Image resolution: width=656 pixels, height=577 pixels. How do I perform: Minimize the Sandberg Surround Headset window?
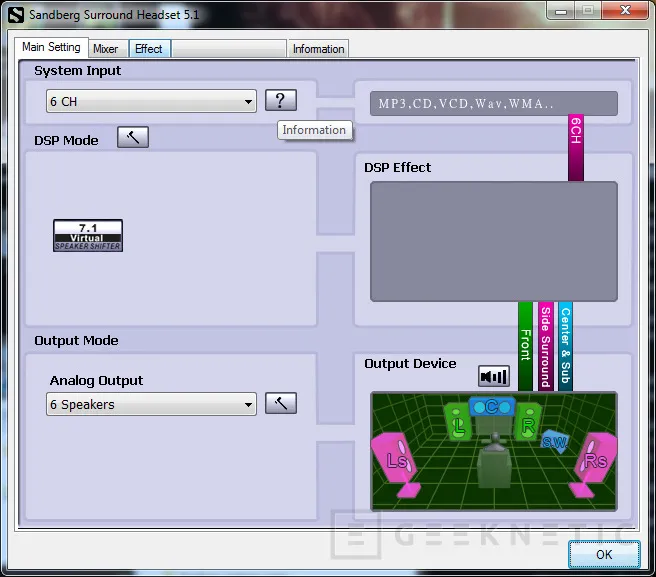tap(561, 10)
